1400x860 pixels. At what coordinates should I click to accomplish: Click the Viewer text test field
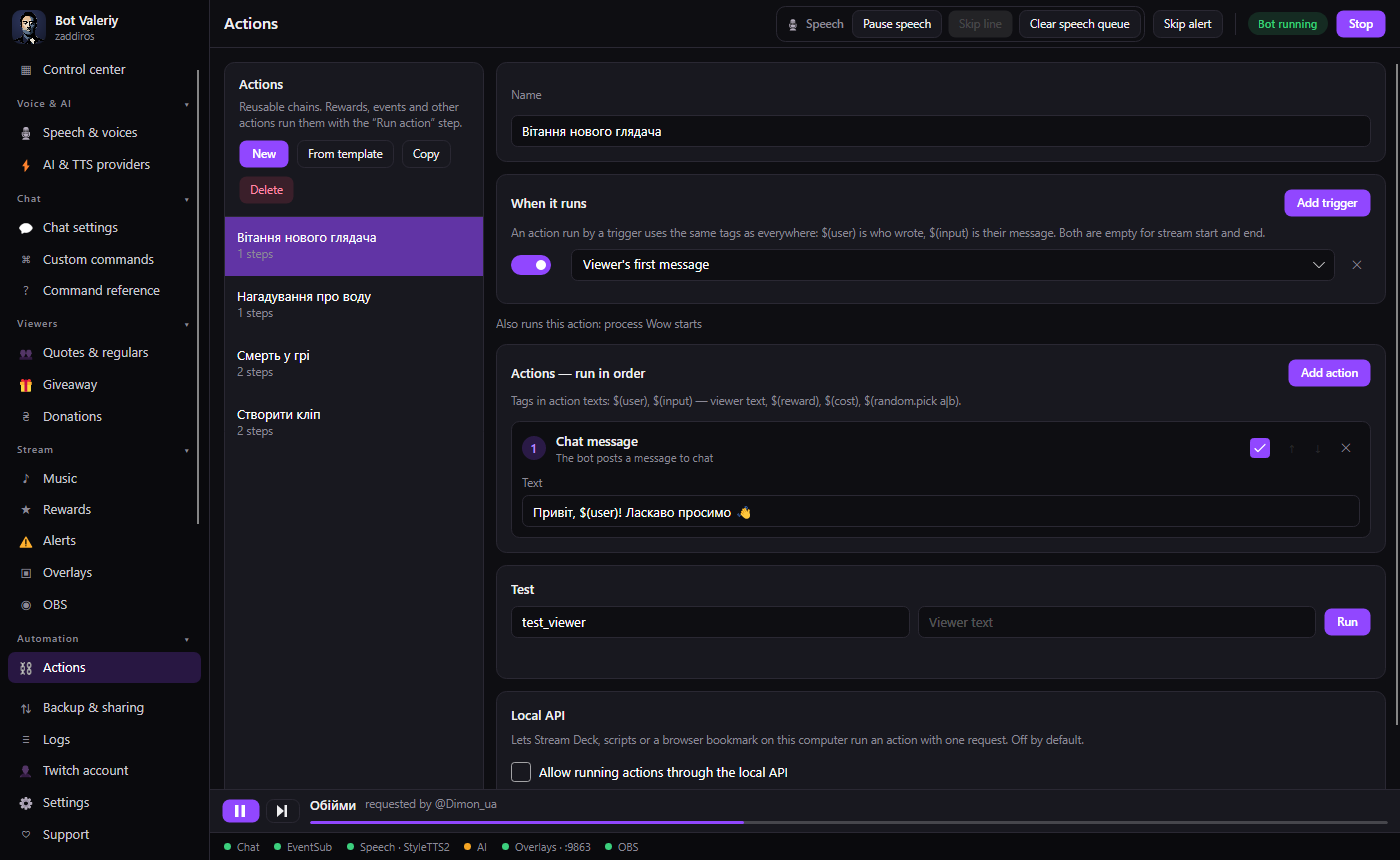click(1117, 622)
